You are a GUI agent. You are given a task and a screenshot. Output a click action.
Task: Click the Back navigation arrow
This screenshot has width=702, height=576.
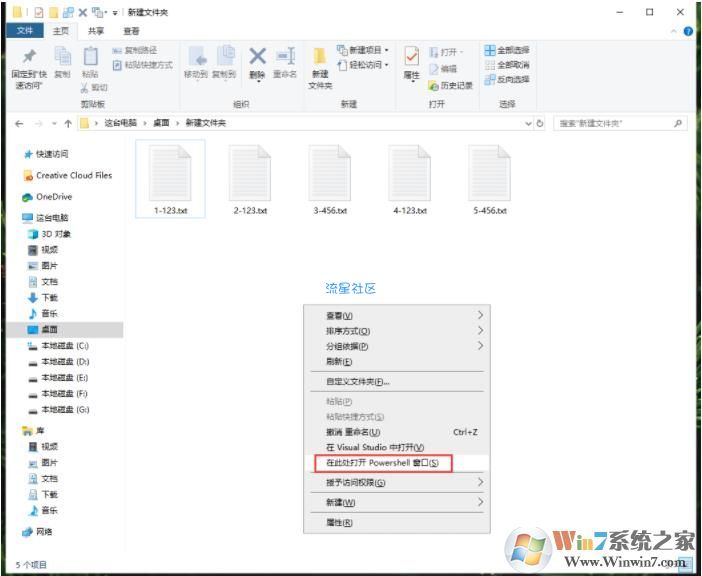point(19,124)
